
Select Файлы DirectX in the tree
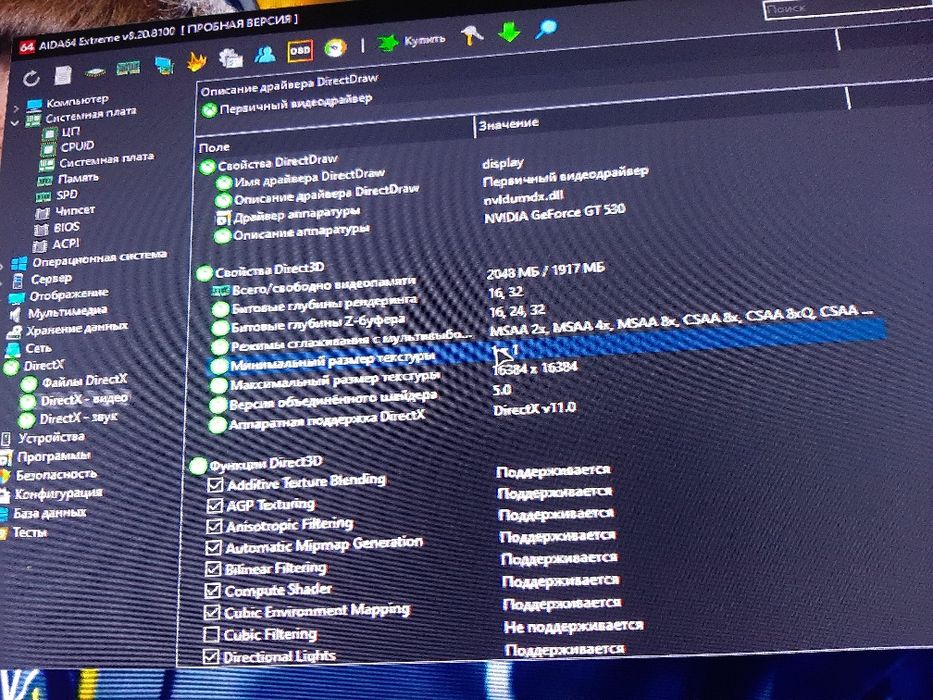tap(84, 381)
